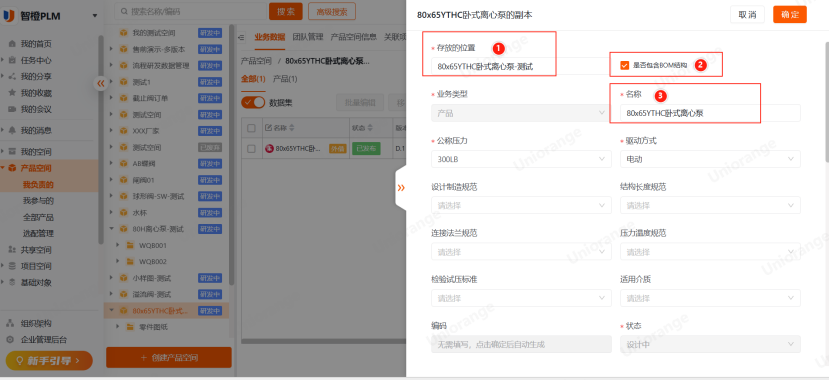Open the 智橙PLM dropdown arrow

(95, 16)
